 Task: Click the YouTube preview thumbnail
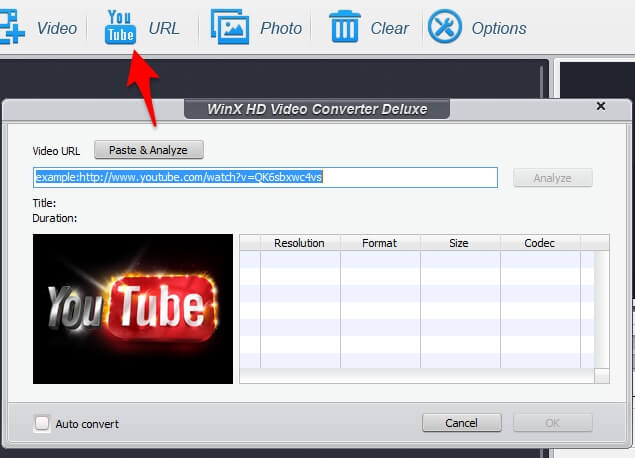coord(133,309)
